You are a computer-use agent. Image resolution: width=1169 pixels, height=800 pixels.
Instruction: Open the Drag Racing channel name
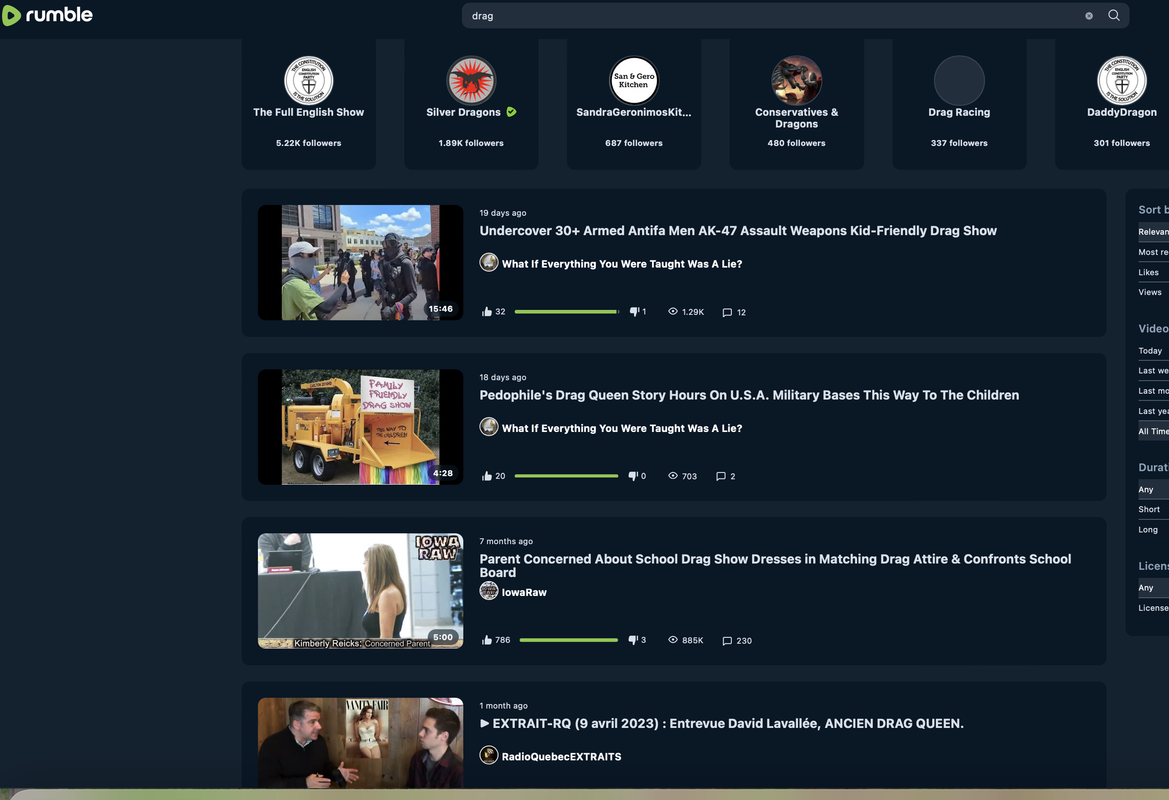[x=959, y=112]
